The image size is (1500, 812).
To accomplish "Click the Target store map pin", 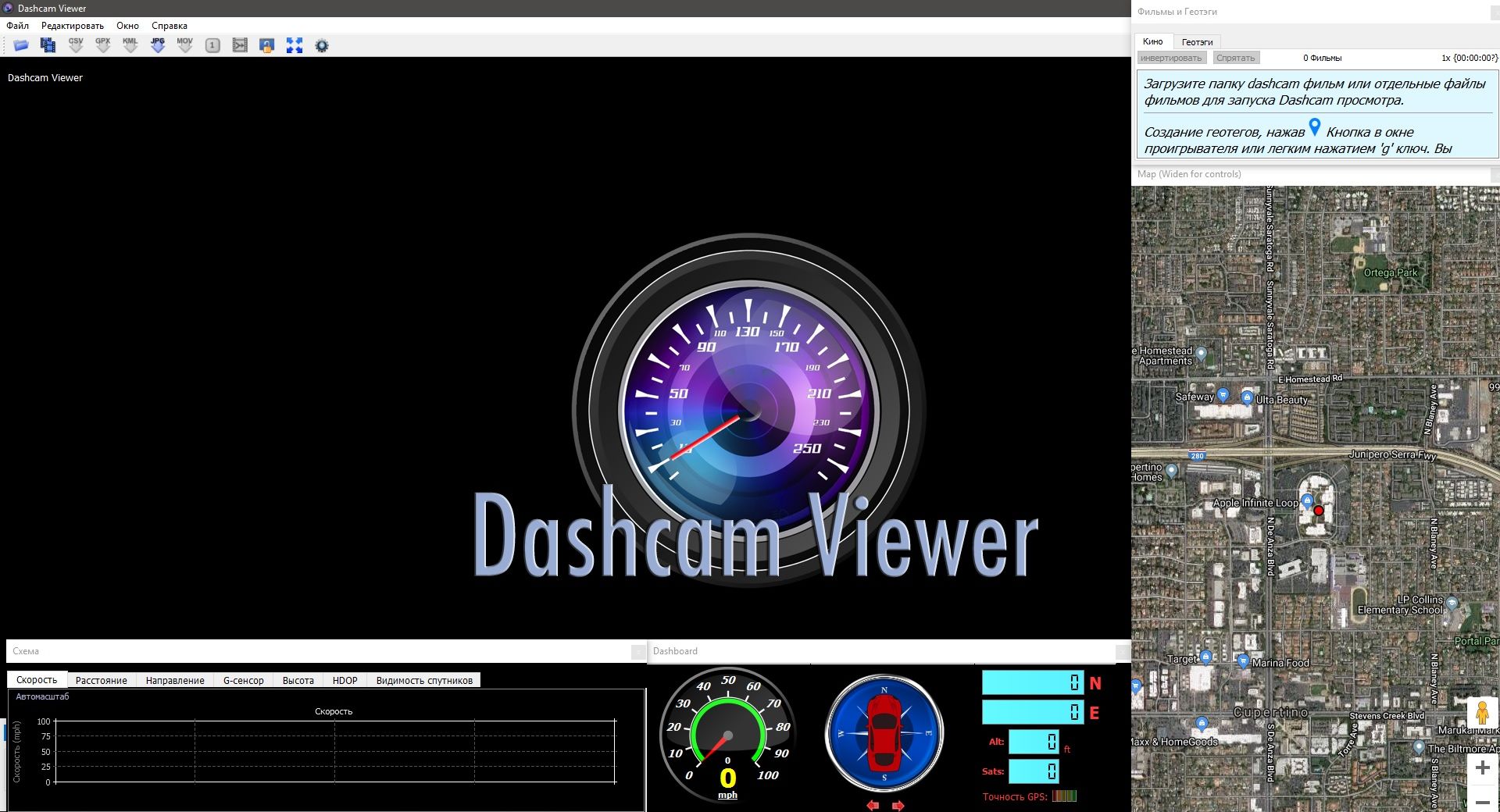I will pos(1205,657).
